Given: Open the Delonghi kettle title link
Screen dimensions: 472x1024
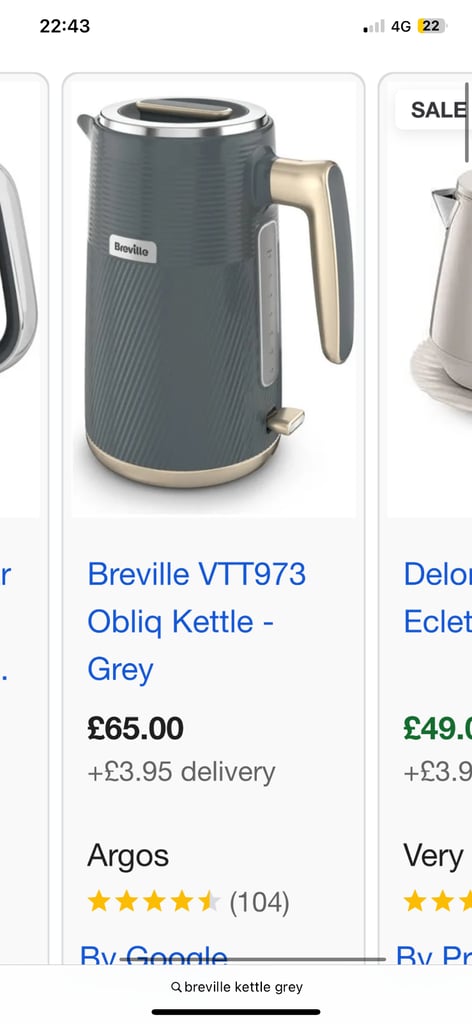Looking at the screenshot, I should pos(437,598).
